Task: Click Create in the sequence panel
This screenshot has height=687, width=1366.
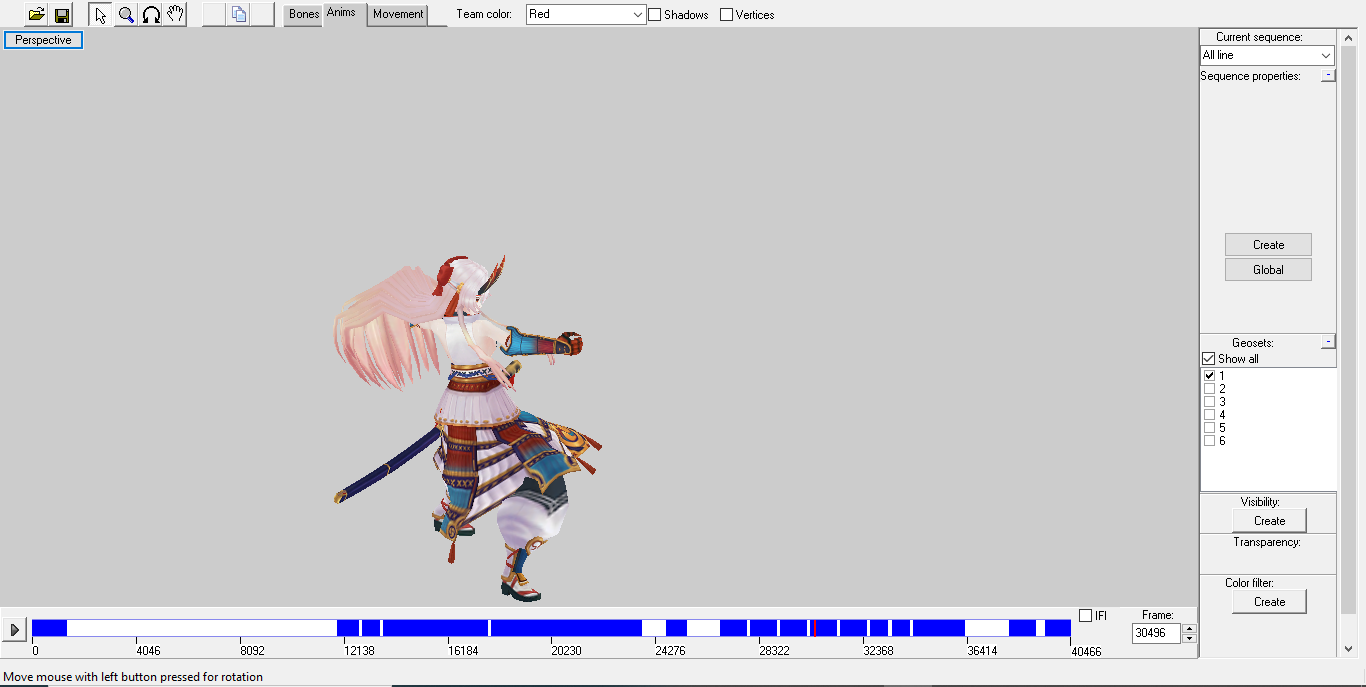Action: [1268, 245]
